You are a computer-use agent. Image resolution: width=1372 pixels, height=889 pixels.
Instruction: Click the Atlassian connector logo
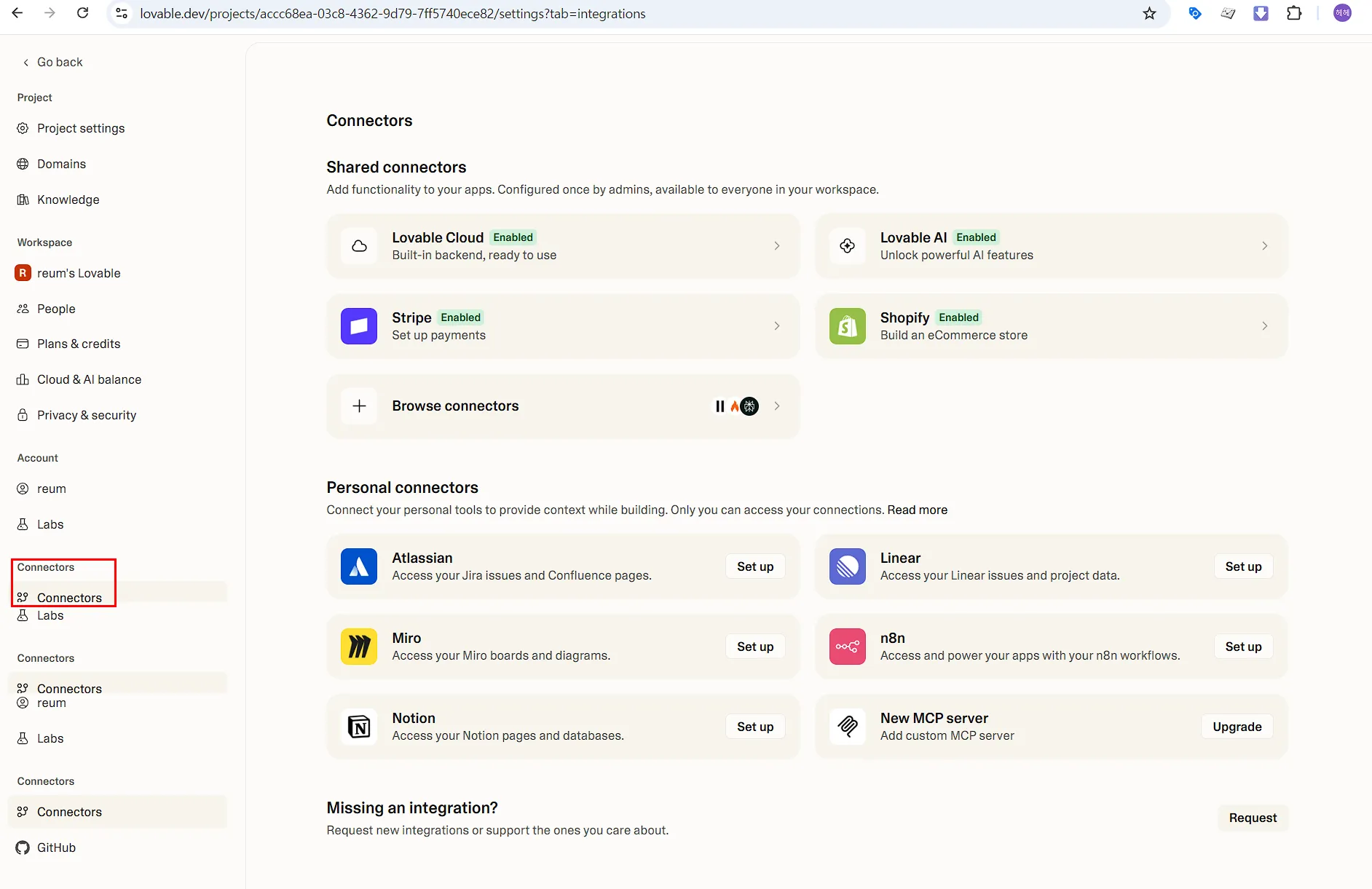click(x=359, y=566)
